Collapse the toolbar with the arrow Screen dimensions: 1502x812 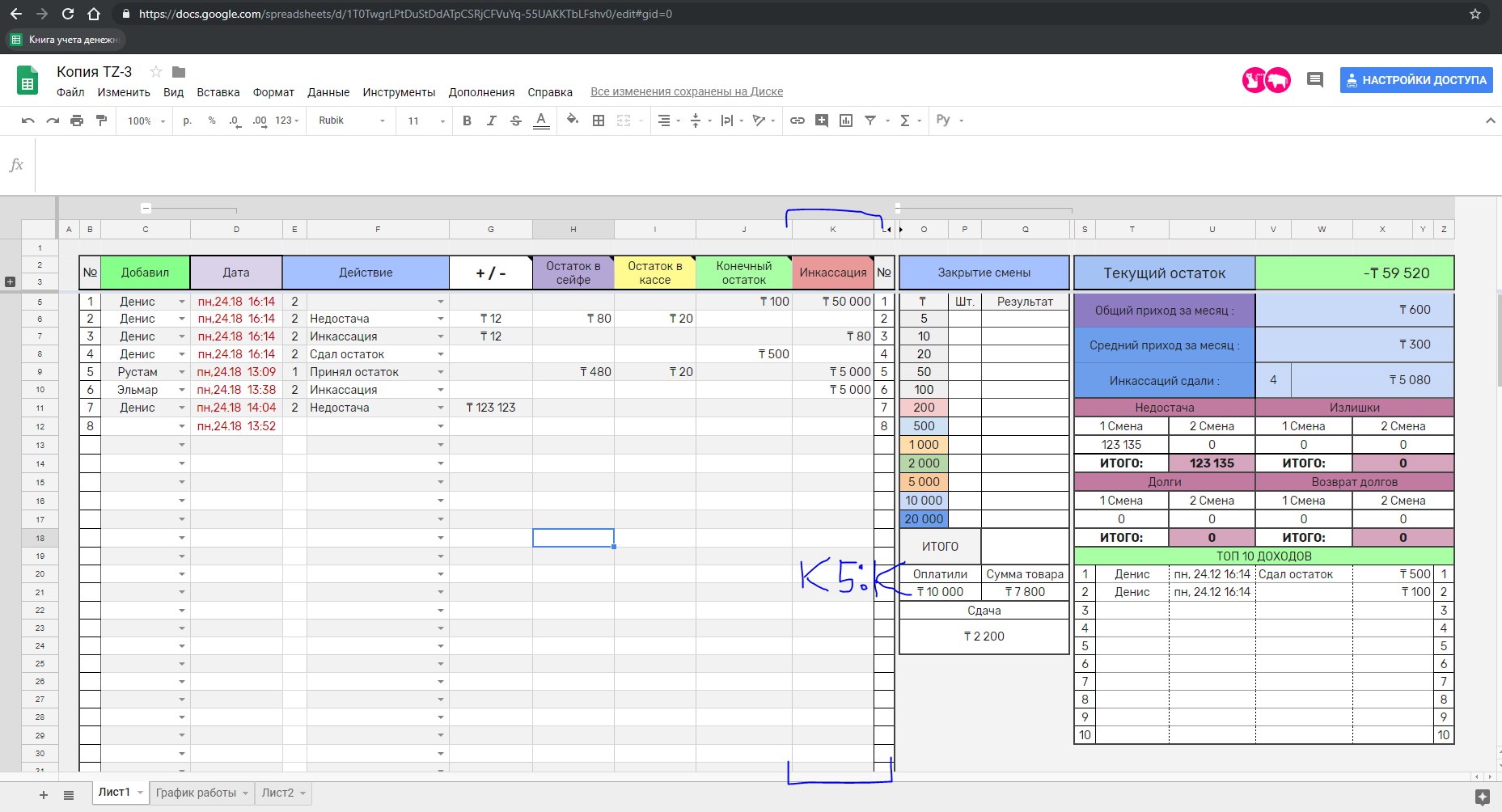(1490, 121)
